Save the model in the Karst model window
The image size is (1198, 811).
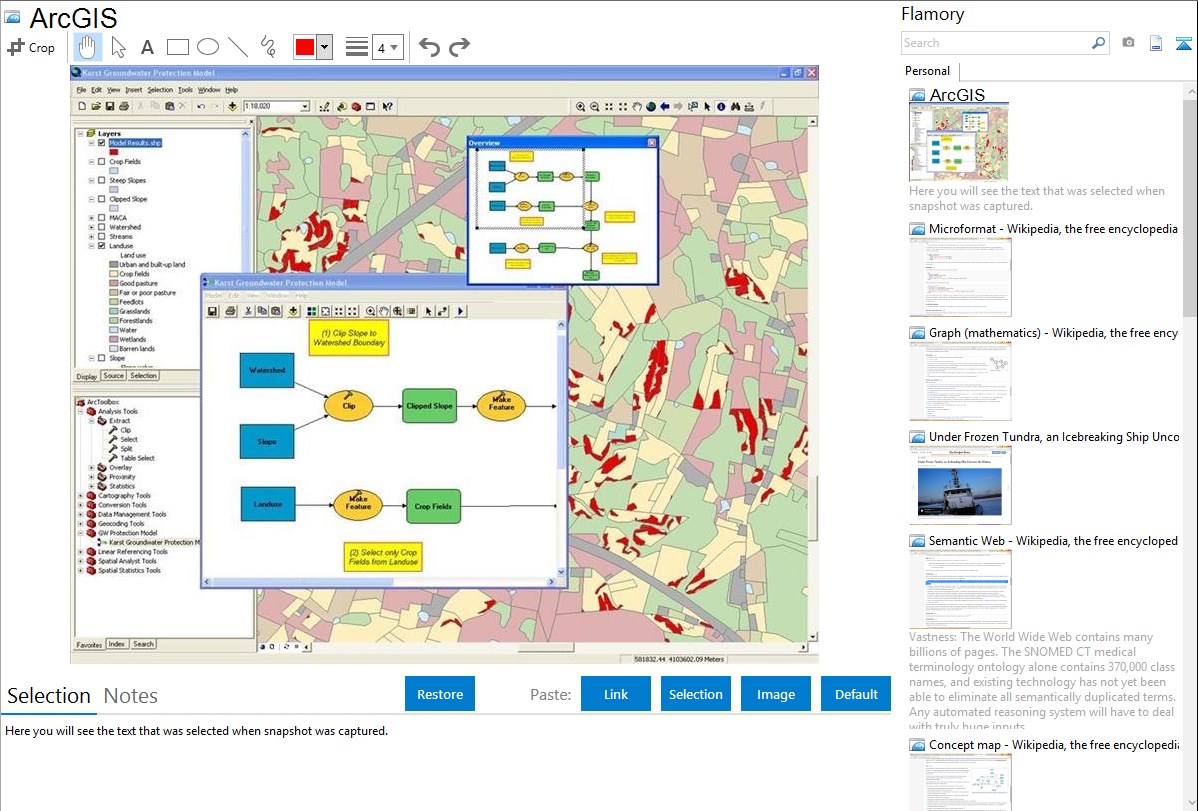coord(212,311)
